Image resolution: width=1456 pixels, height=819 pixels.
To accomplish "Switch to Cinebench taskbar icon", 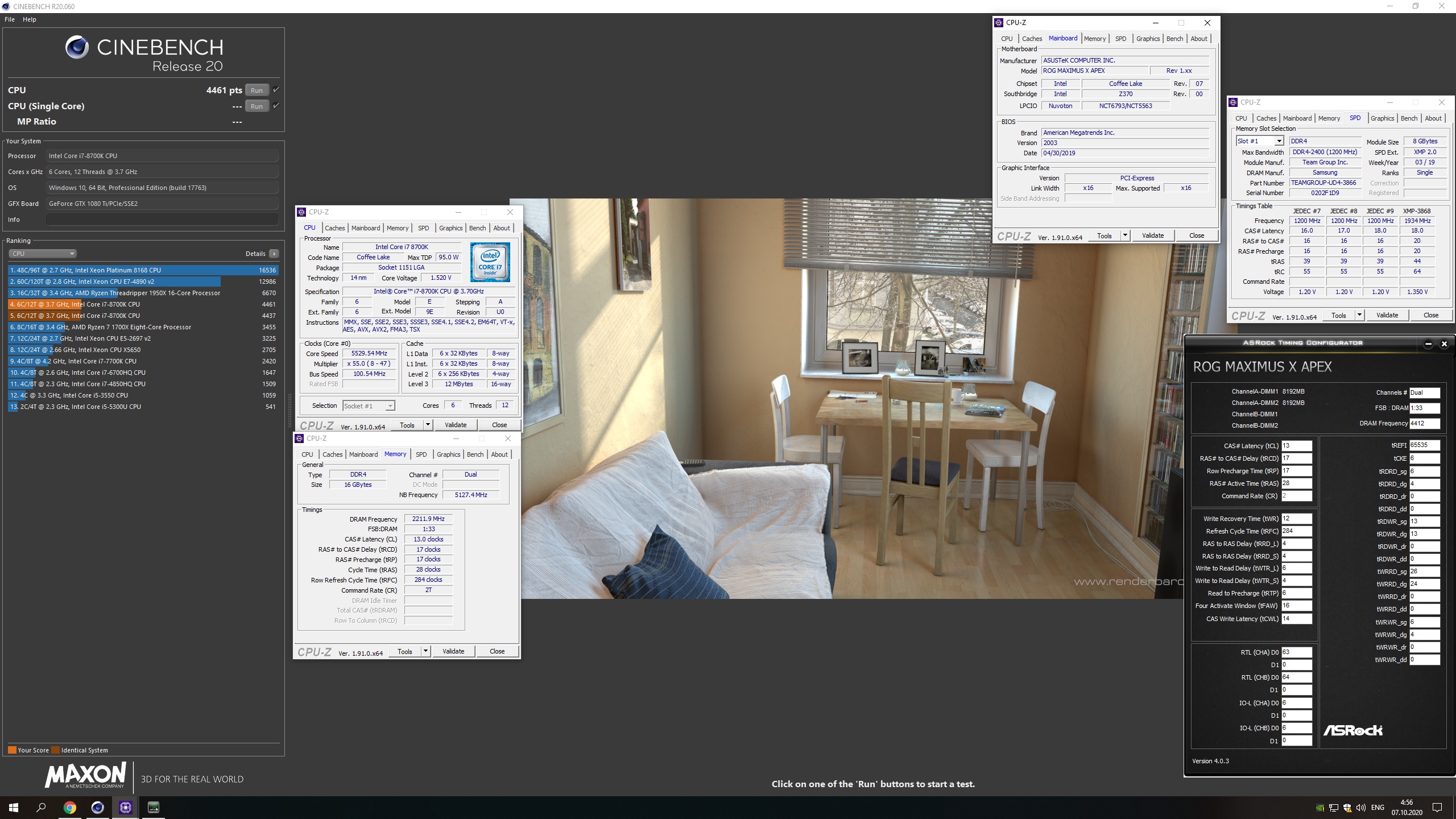I will (x=98, y=808).
